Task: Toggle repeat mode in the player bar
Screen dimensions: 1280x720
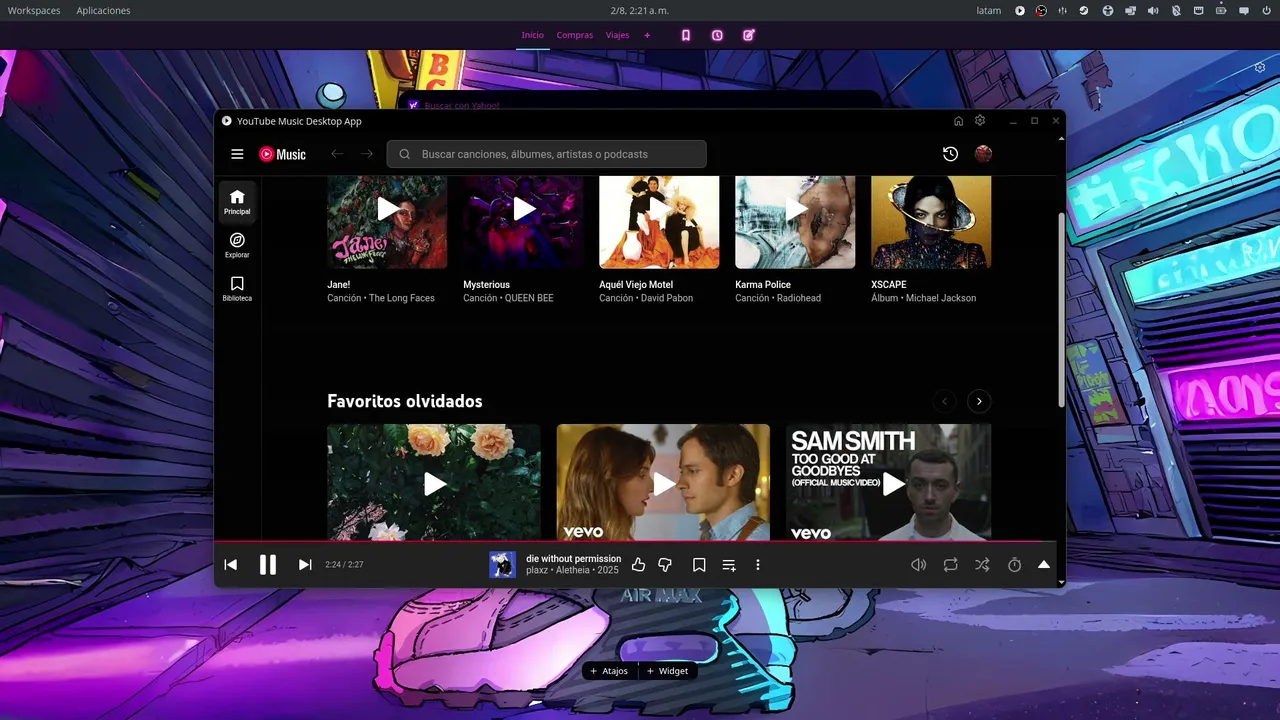Action: click(x=950, y=565)
